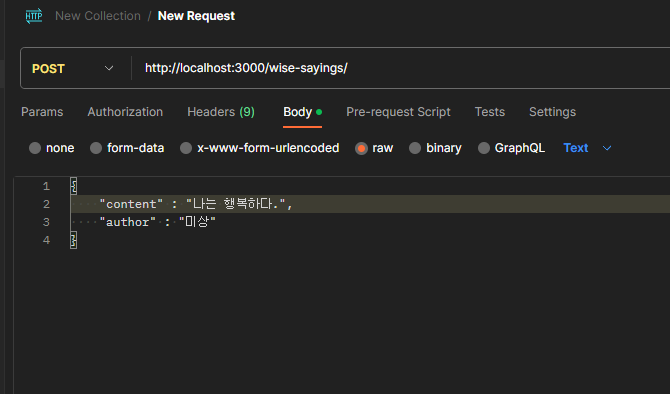This screenshot has width=670, height=394.
Task: Switch to the Tests tab
Action: tap(490, 112)
